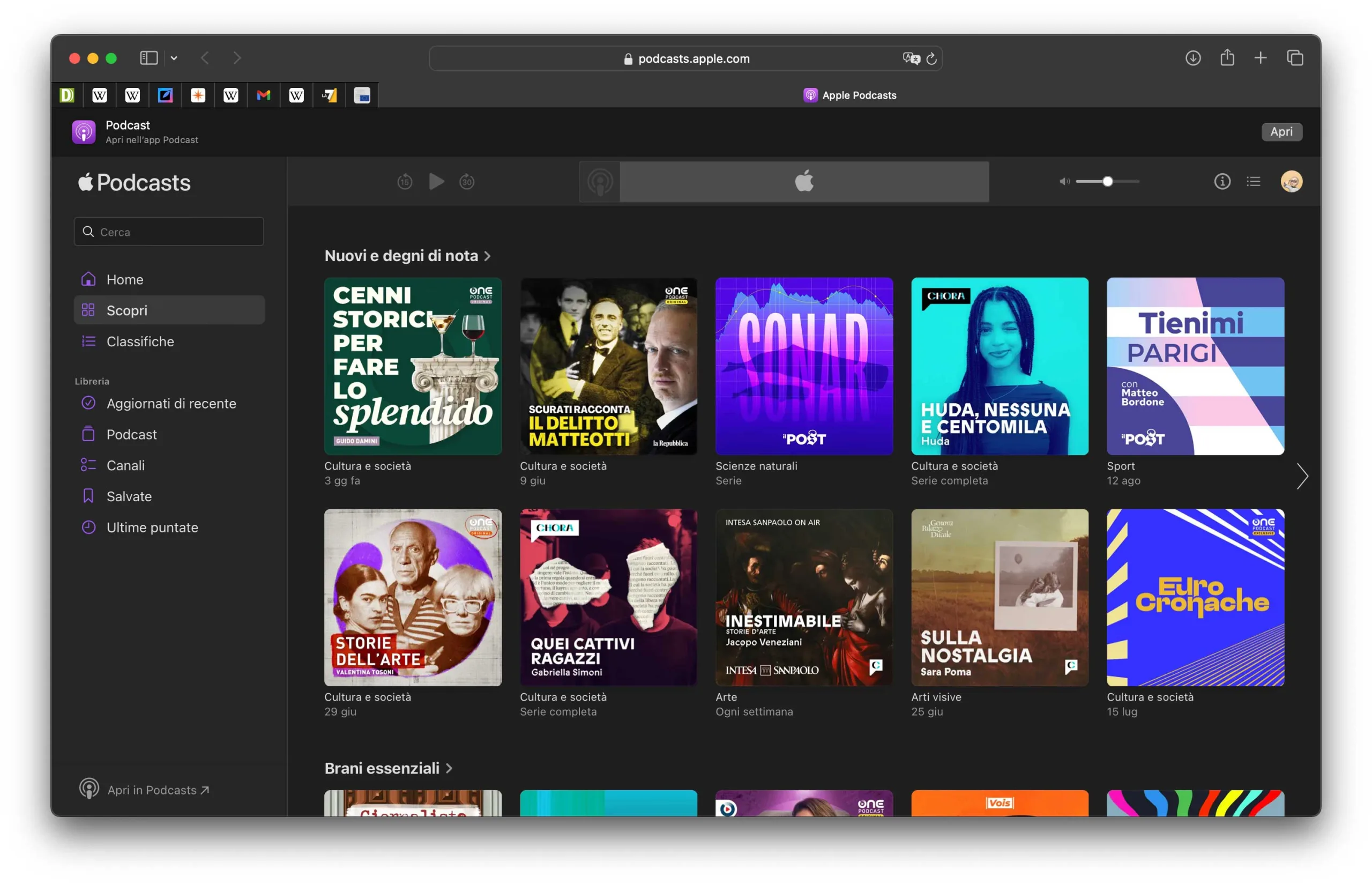This screenshot has width=1372, height=884.
Task: Switch to the Gmail pinned tab
Action: (x=263, y=95)
